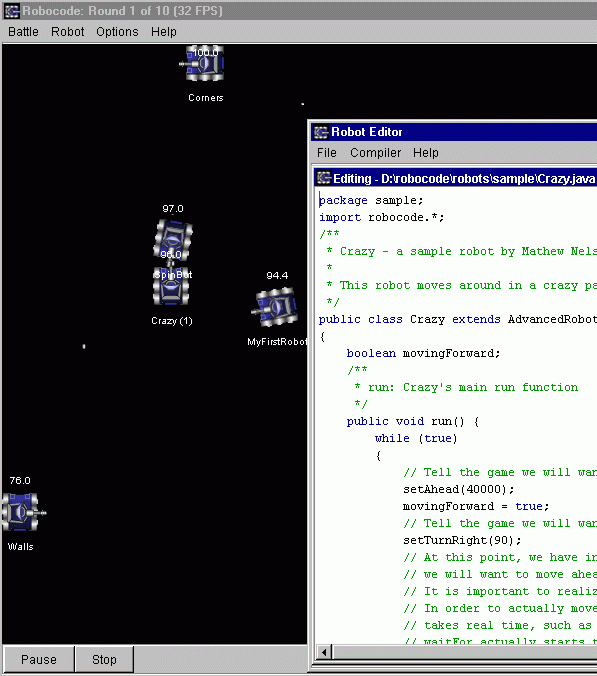
Task: Place cursor on setAhead(40000) code line
Action: [459, 489]
